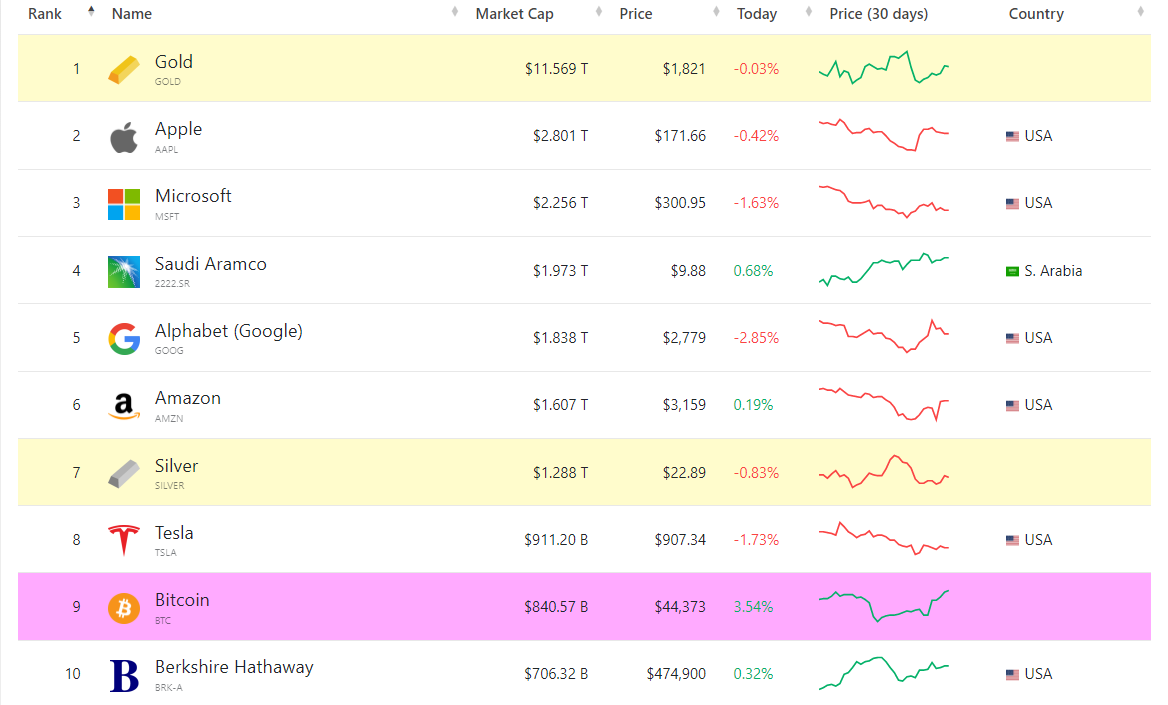
Task: Click the Name column header
Action: point(132,13)
